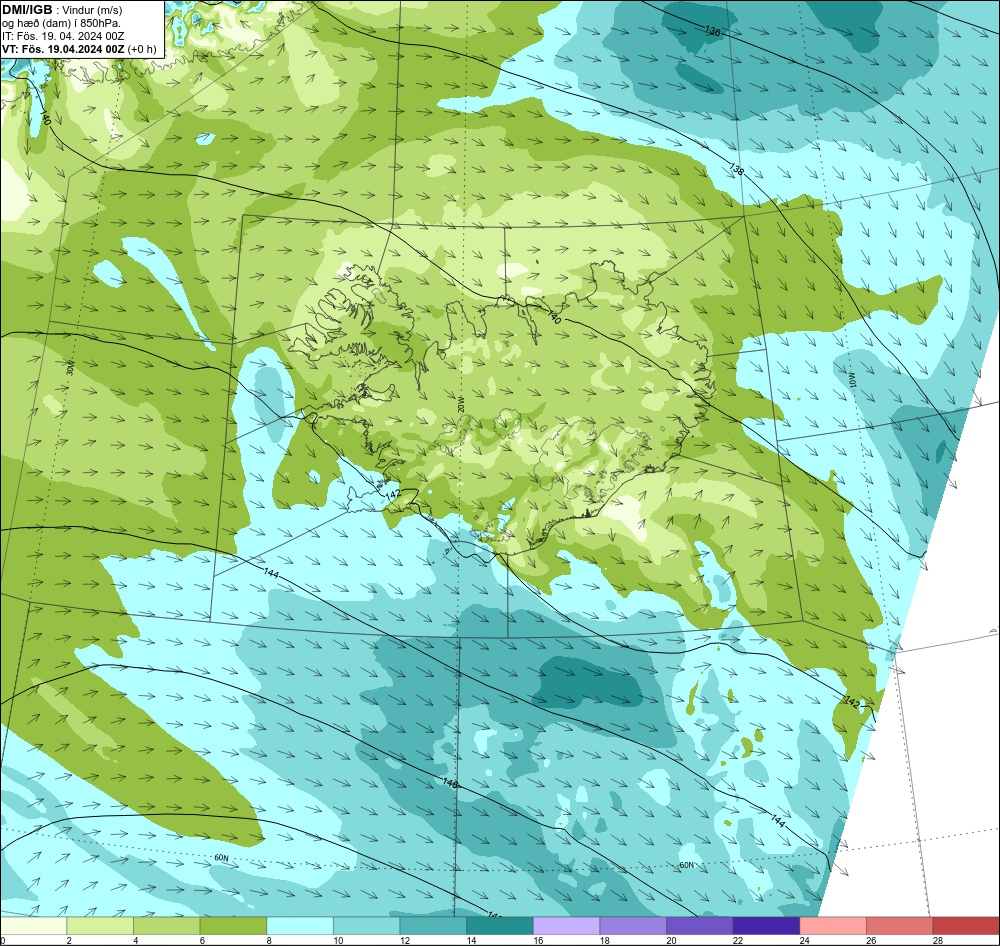Screen dimensions: 1000x946
Task: Click the '10W' longitude label
Action: coord(851,380)
